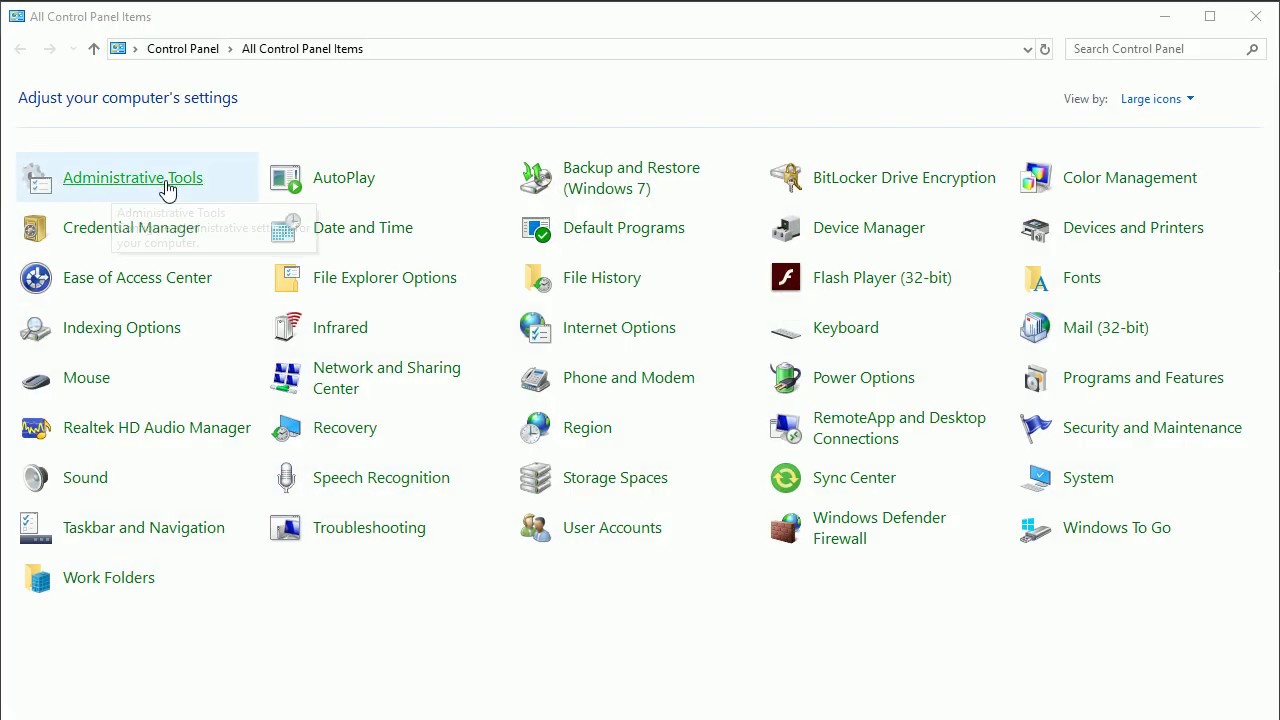Screen dimensions: 1280x720
Task: Click the User Accounts icon
Action: tap(536, 528)
